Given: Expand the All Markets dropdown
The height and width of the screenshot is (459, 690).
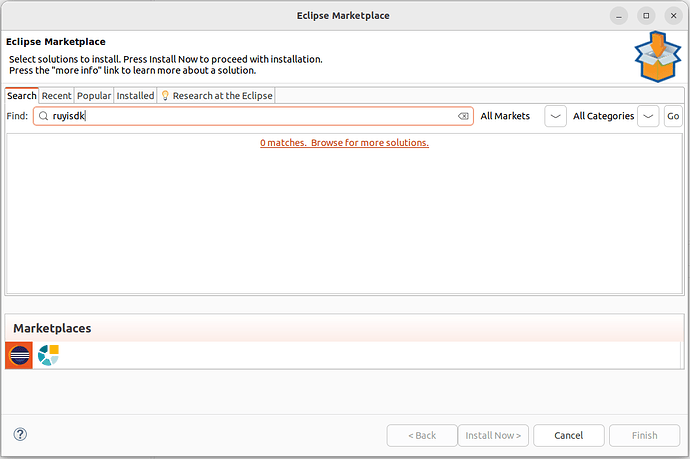Looking at the screenshot, I should click(x=555, y=116).
